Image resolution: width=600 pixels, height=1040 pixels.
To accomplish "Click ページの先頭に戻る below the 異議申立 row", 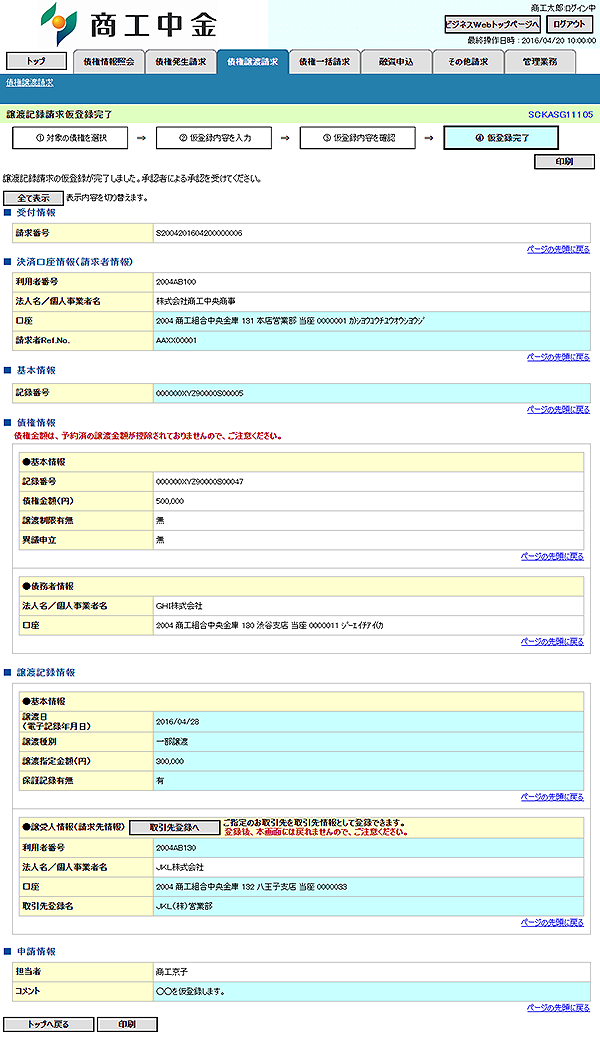I will pyautogui.click(x=552, y=556).
